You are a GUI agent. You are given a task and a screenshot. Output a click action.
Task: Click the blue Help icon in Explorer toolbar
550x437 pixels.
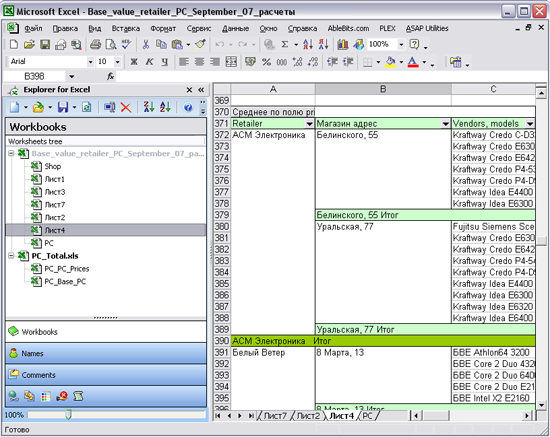click(188, 107)
